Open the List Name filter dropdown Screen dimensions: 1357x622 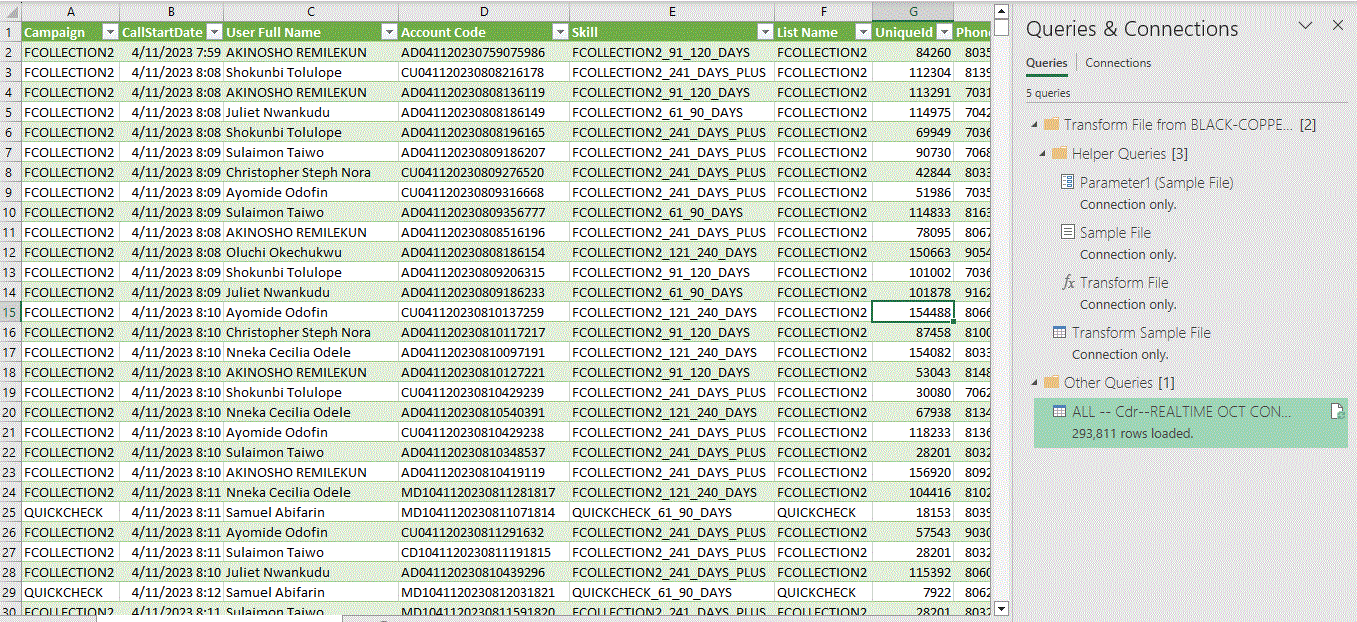click(864, 32)
